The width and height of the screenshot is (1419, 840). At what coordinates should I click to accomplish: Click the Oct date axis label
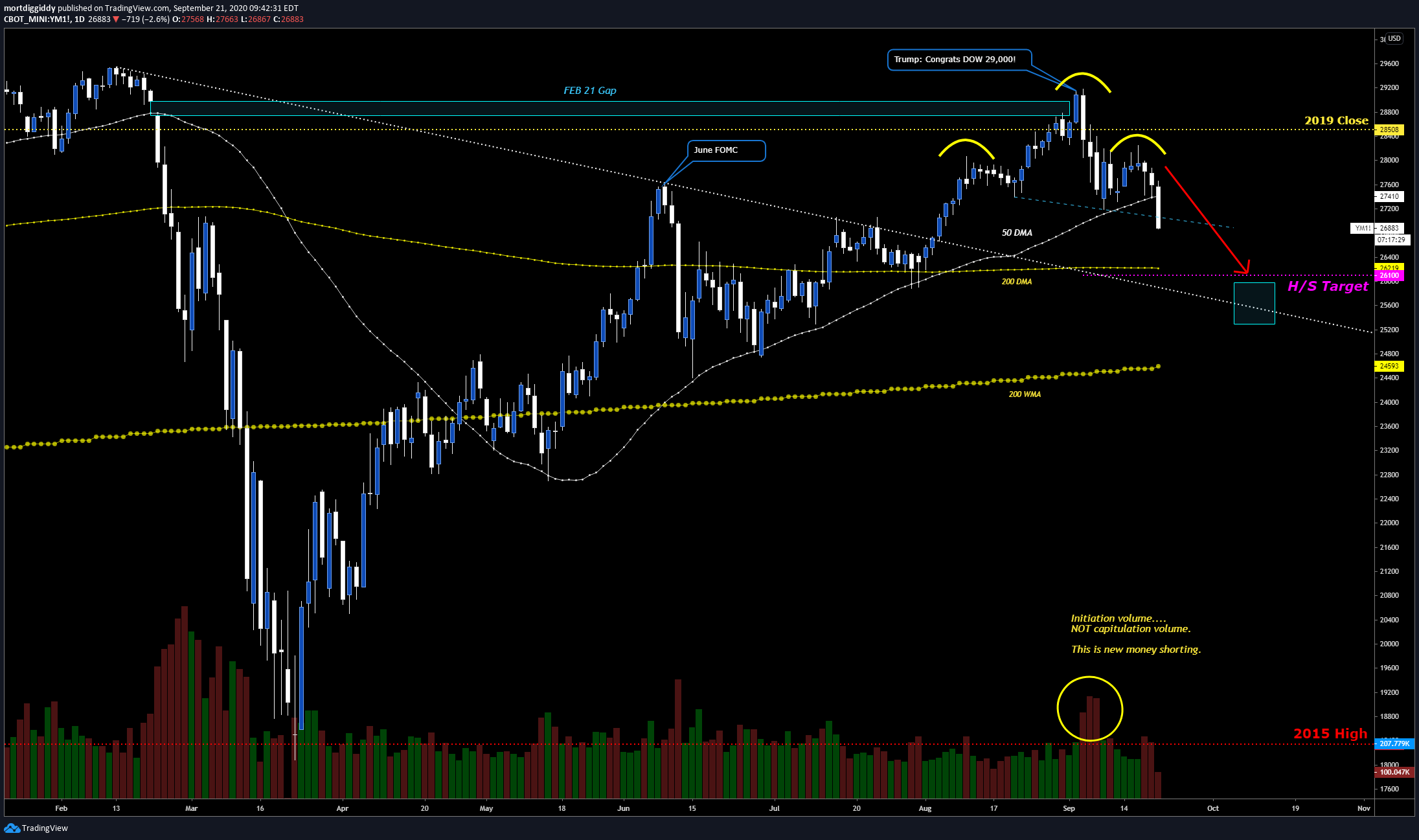click(1213, 808)
